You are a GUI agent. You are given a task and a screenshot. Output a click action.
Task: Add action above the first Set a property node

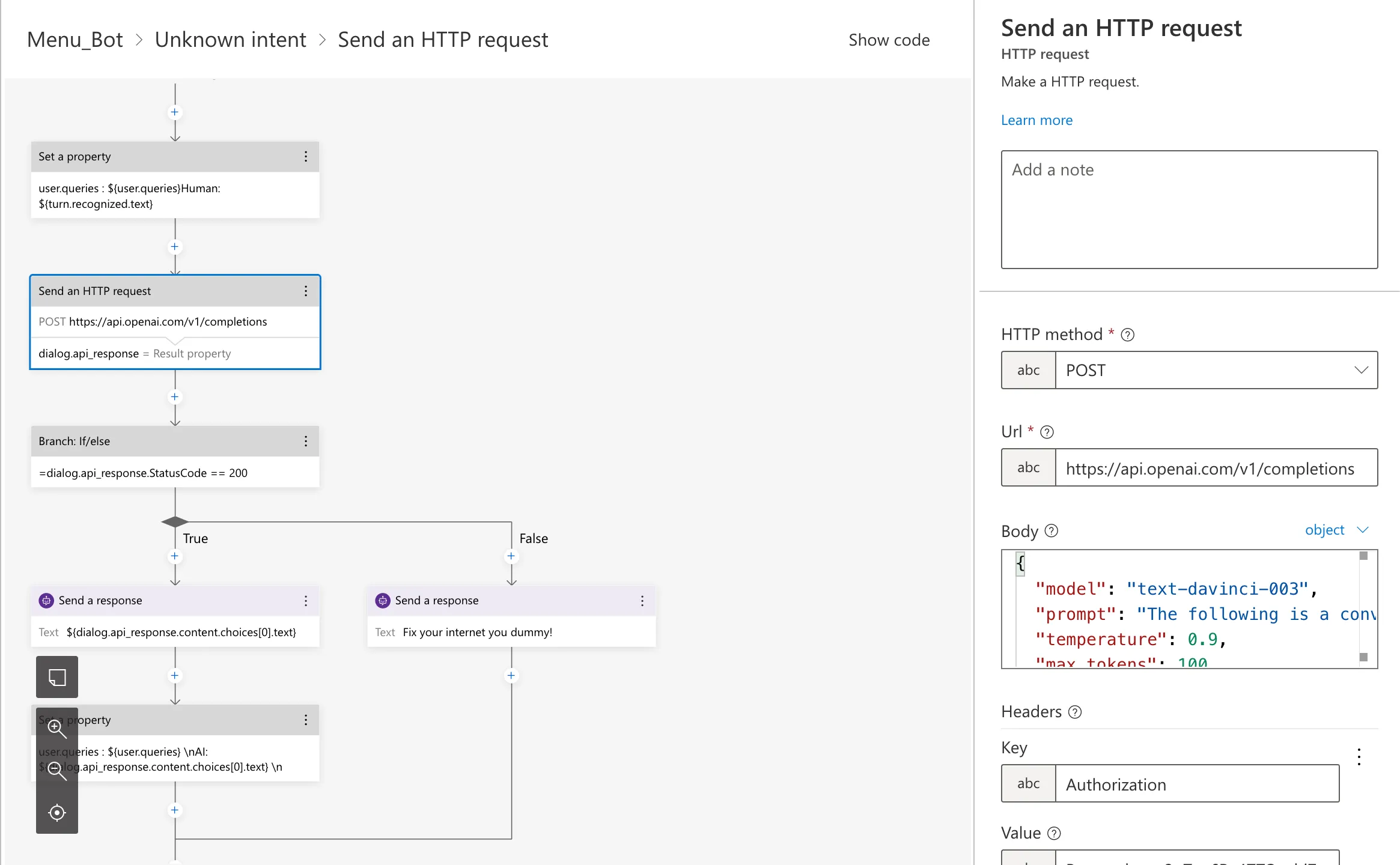(175, 112)
